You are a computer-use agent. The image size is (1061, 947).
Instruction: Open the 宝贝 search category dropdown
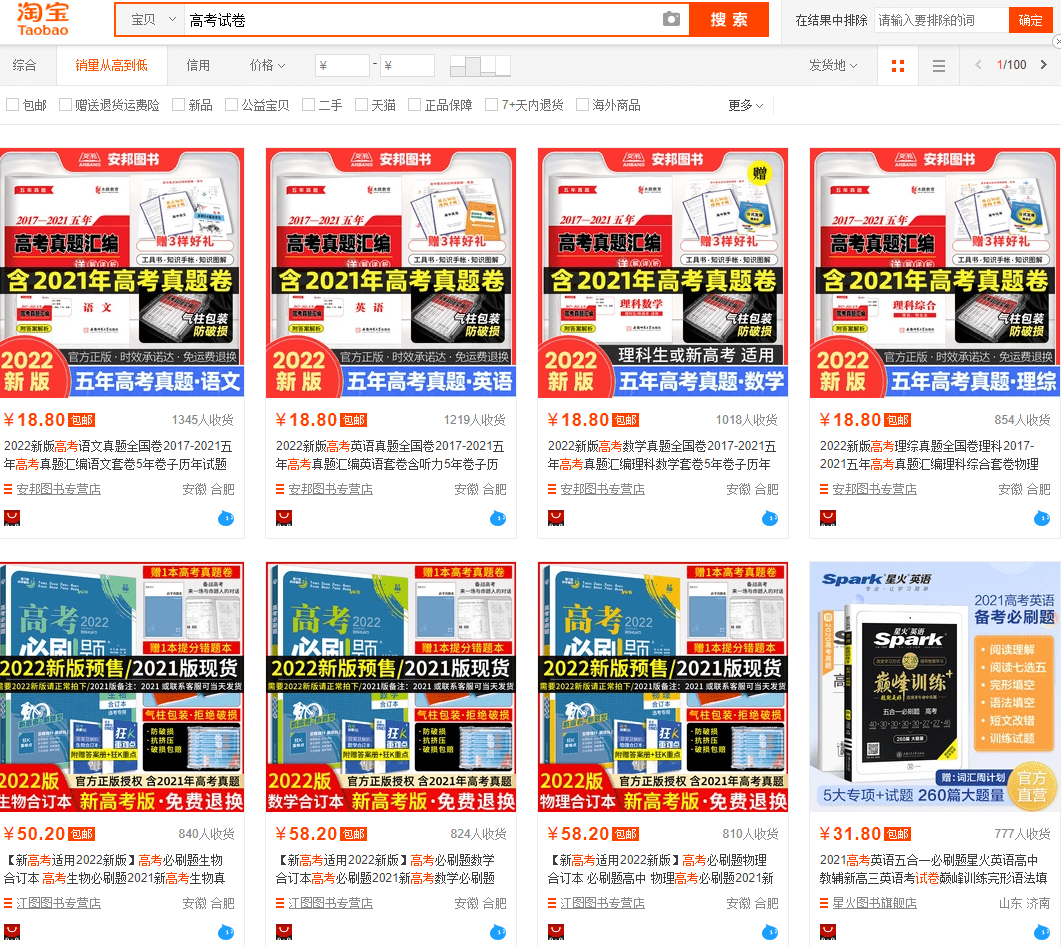point(148,19)
